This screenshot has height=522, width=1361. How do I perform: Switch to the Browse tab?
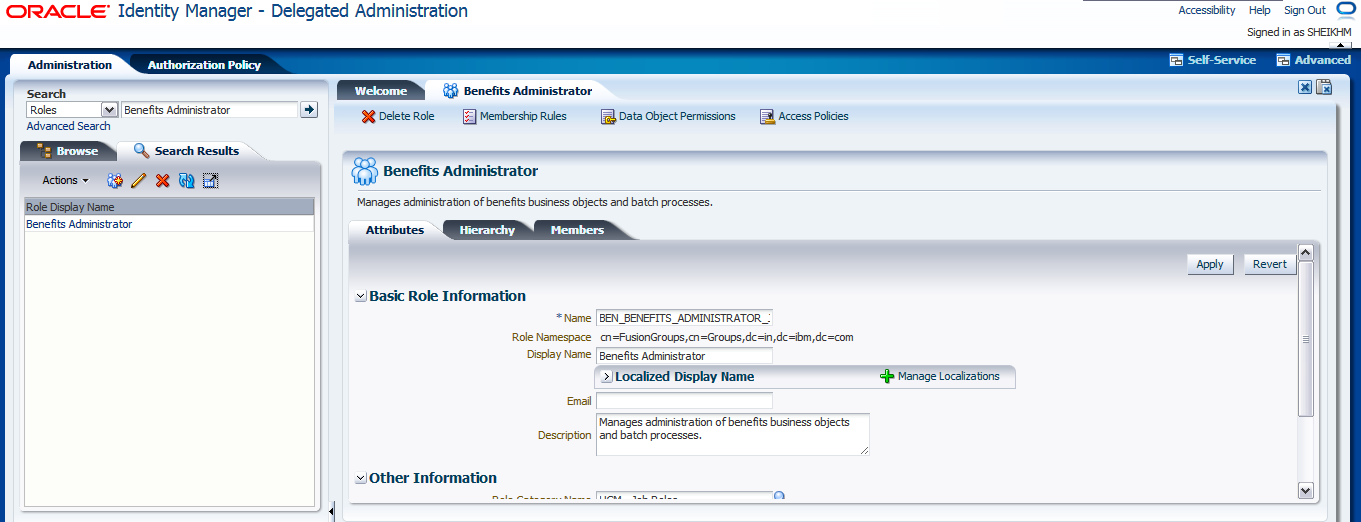(68, 151)
